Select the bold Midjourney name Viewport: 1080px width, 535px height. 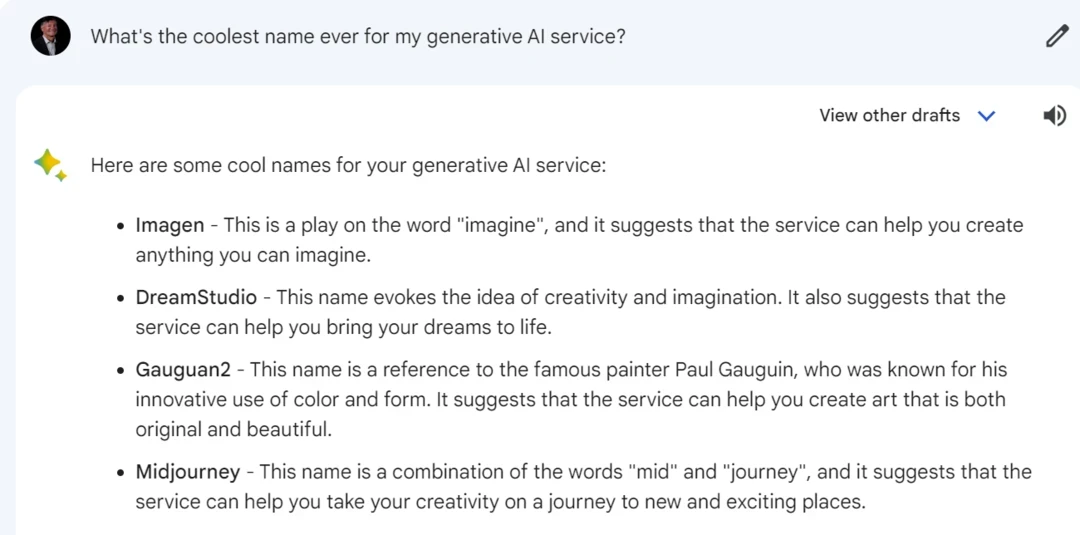coord(188,471)
